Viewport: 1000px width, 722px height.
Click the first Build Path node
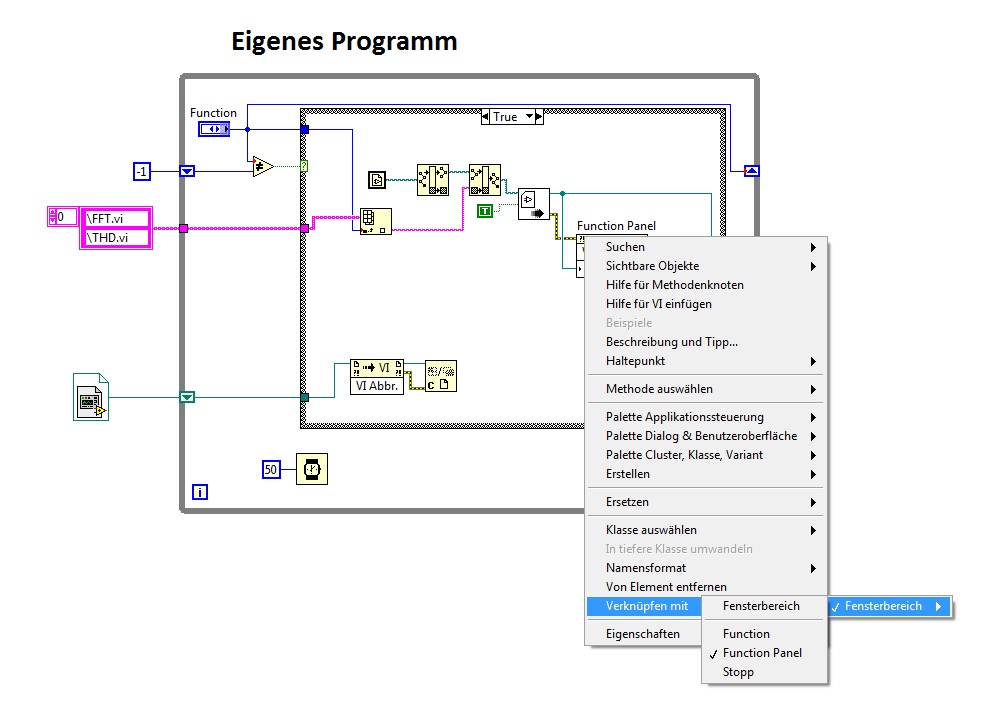tap(433, 179)
